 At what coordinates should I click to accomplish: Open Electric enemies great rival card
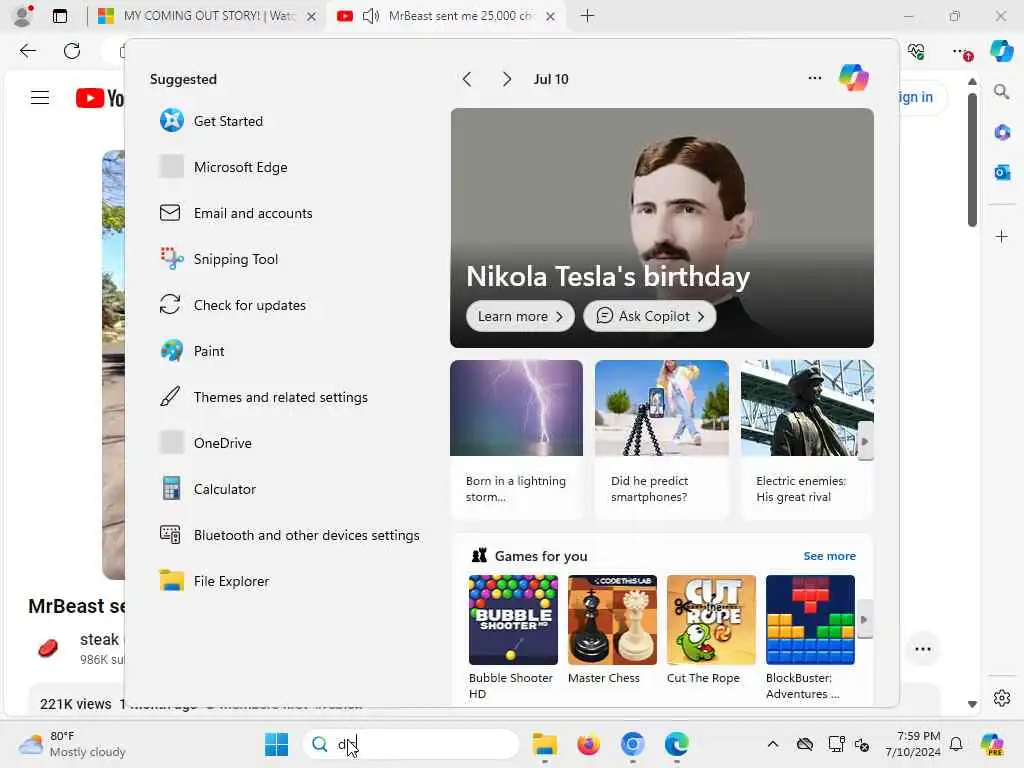click(x=807, y=439)
